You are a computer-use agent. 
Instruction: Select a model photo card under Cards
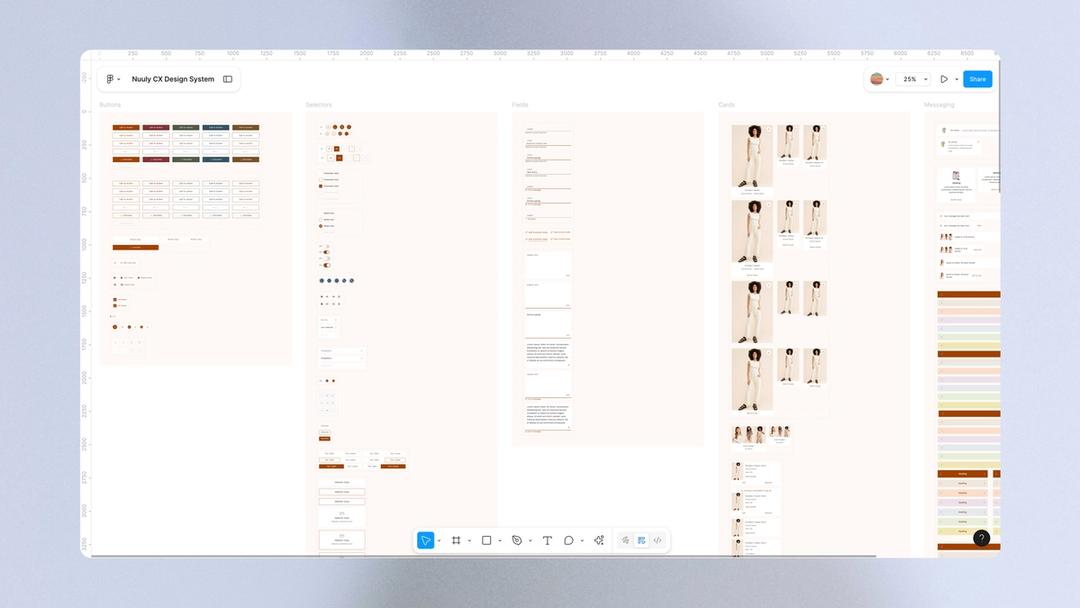coord(751,155)
